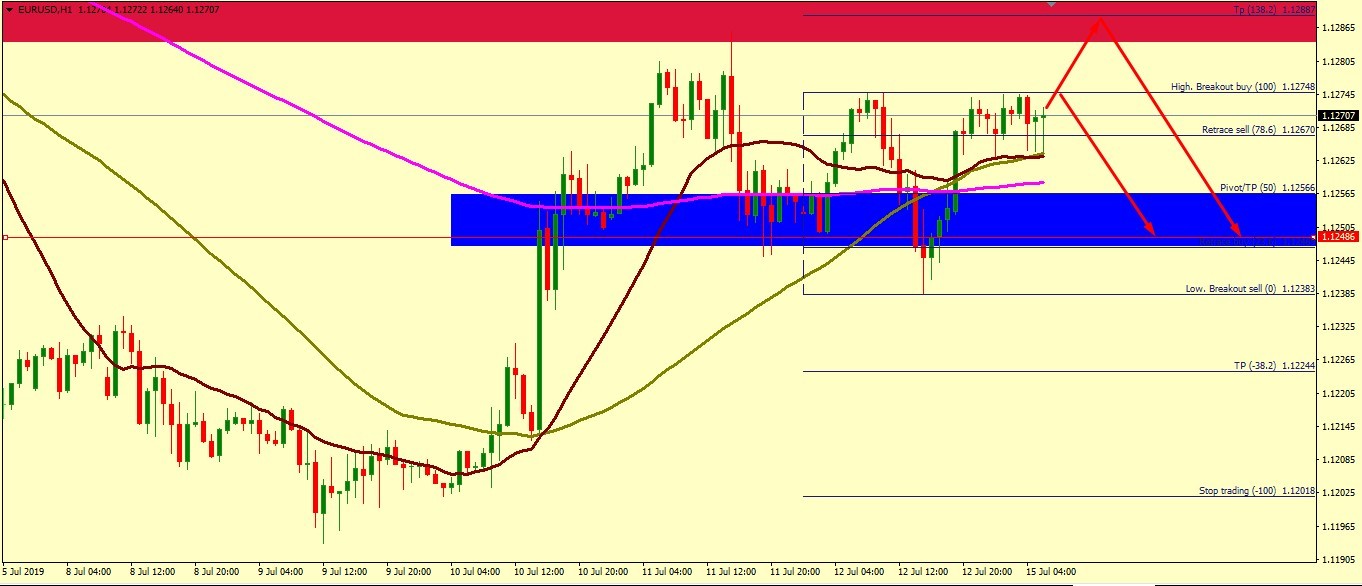Click the 'Stop trading (-100)' level label

pyautogui.click(x=1237, y=491)
